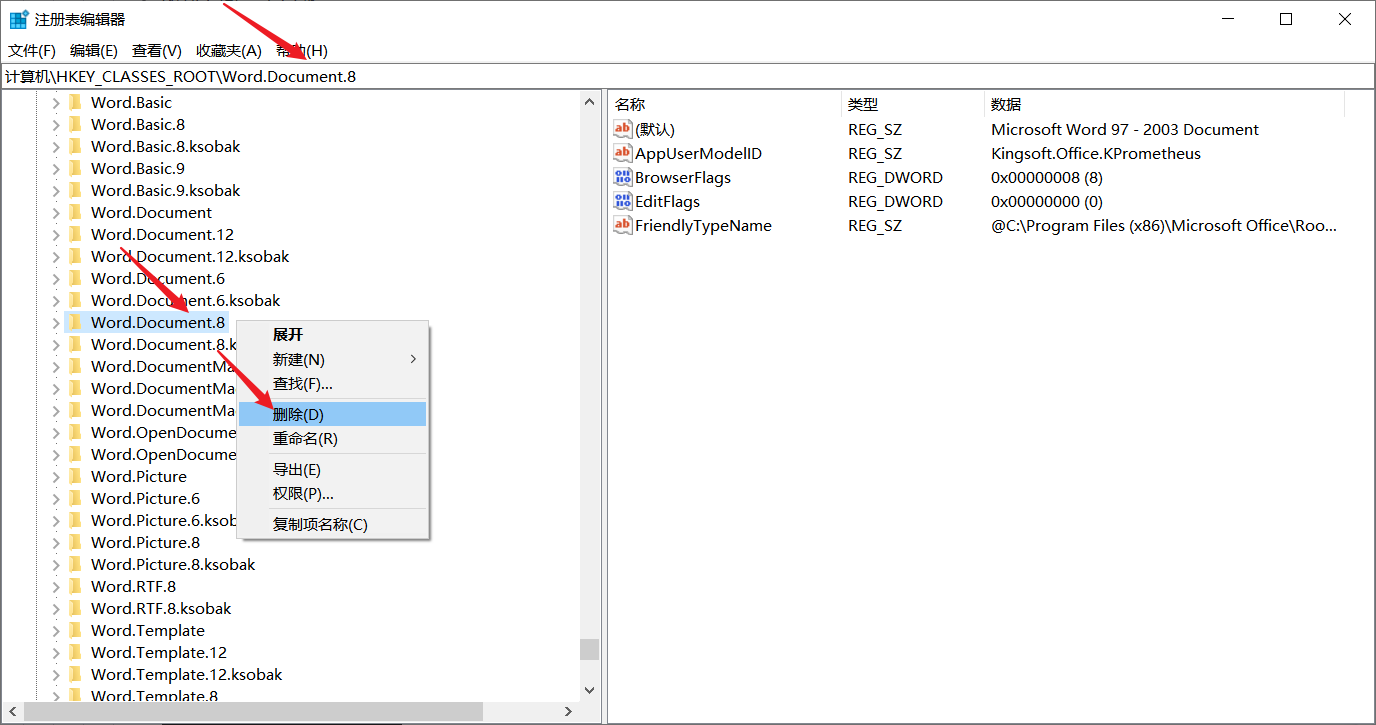The height and width of the screenshot is (725, 1376).
Task: Choose 重命名(R) in the context menu
Action: click(x=332, y=438)
